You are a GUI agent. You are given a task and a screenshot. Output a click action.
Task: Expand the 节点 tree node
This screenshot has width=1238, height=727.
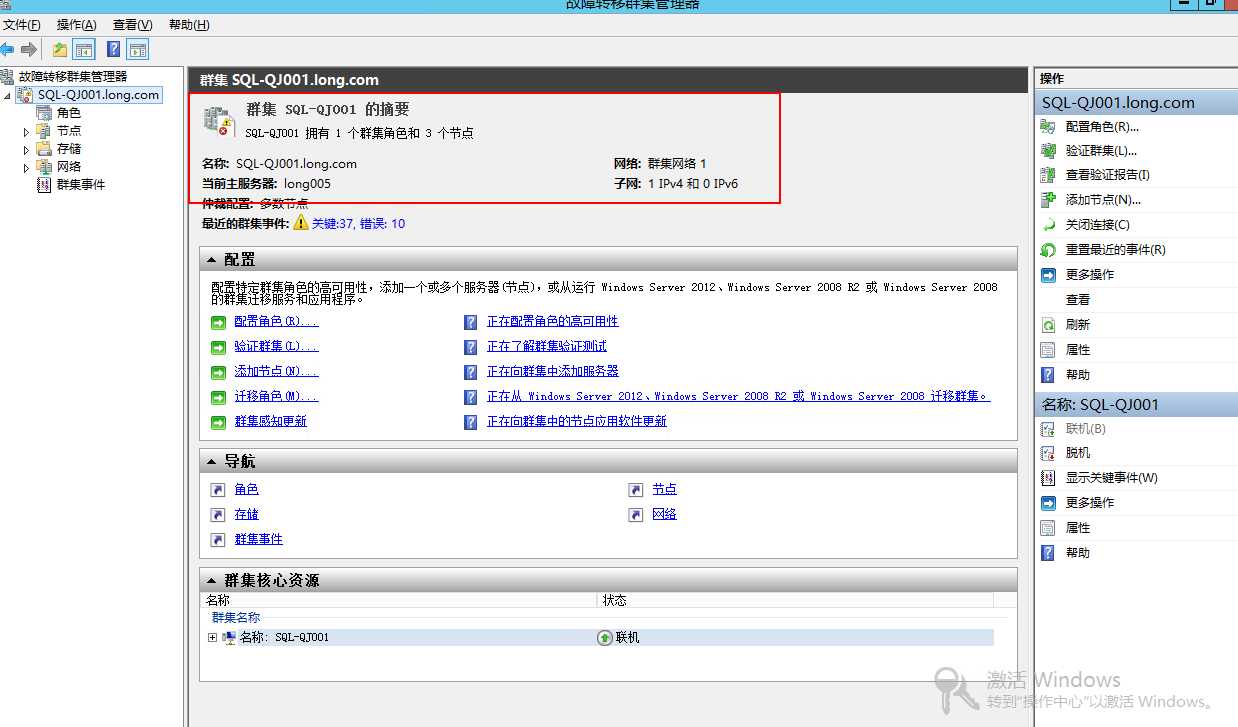point(27,131)
